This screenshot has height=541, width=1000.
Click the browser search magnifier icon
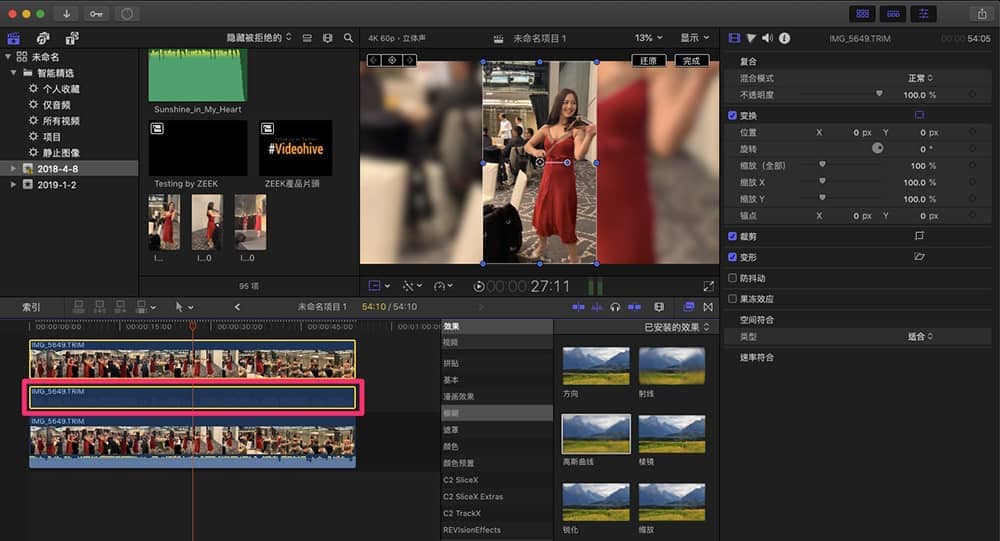click(348, 38)
